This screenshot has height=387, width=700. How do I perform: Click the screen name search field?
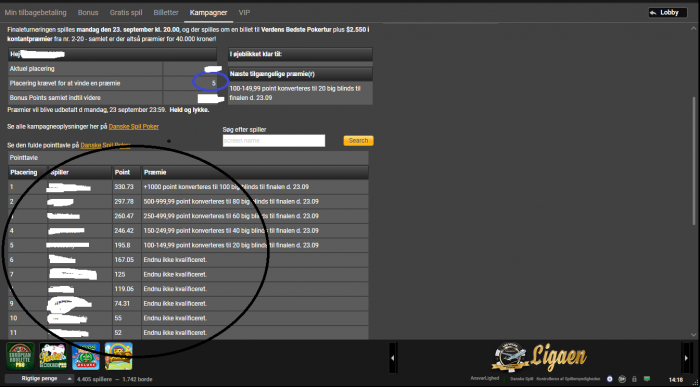click(x=274, y=141)
